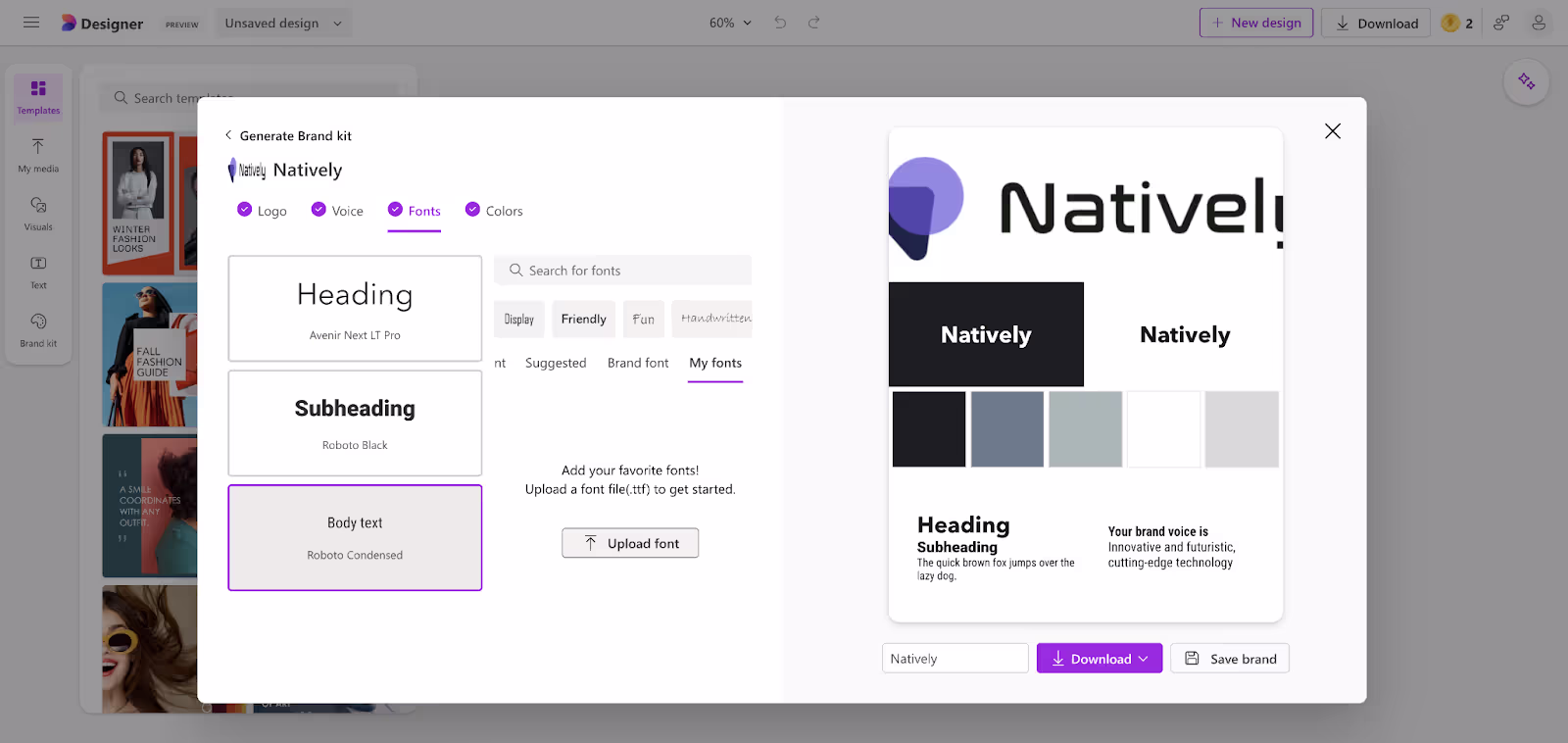The height and width of the screenshot is (743, 1568).
Task: Go back using the Generate Brand kit arrow
Action: (228, 135)
